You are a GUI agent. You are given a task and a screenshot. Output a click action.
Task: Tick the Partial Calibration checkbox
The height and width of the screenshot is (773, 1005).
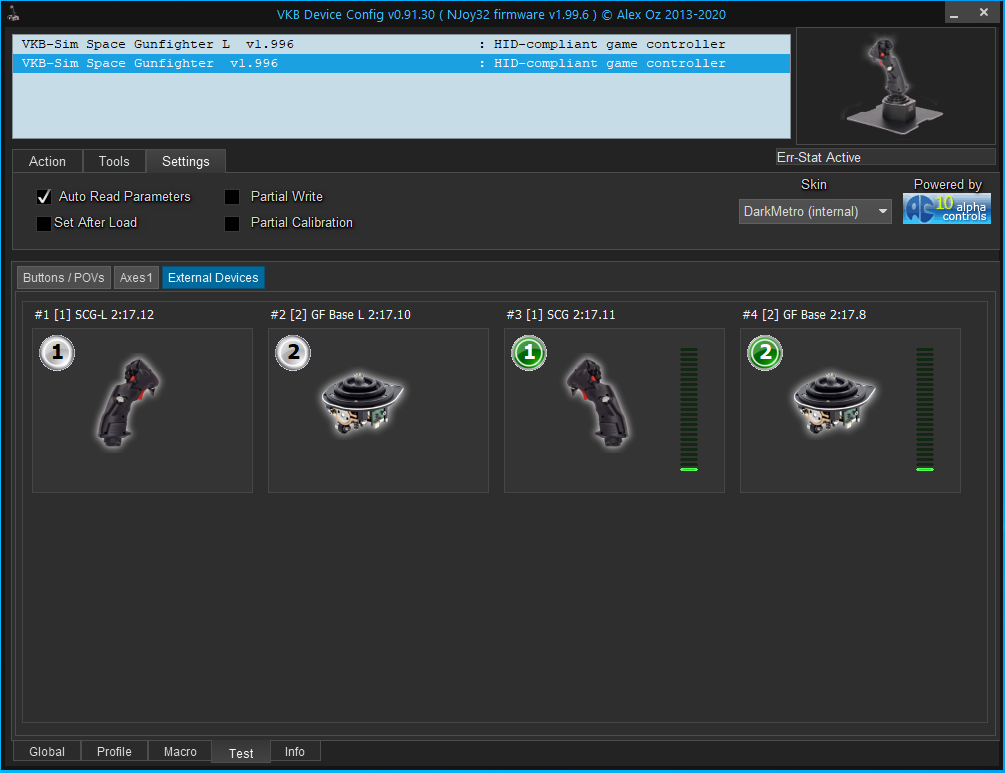coord(232,223)
